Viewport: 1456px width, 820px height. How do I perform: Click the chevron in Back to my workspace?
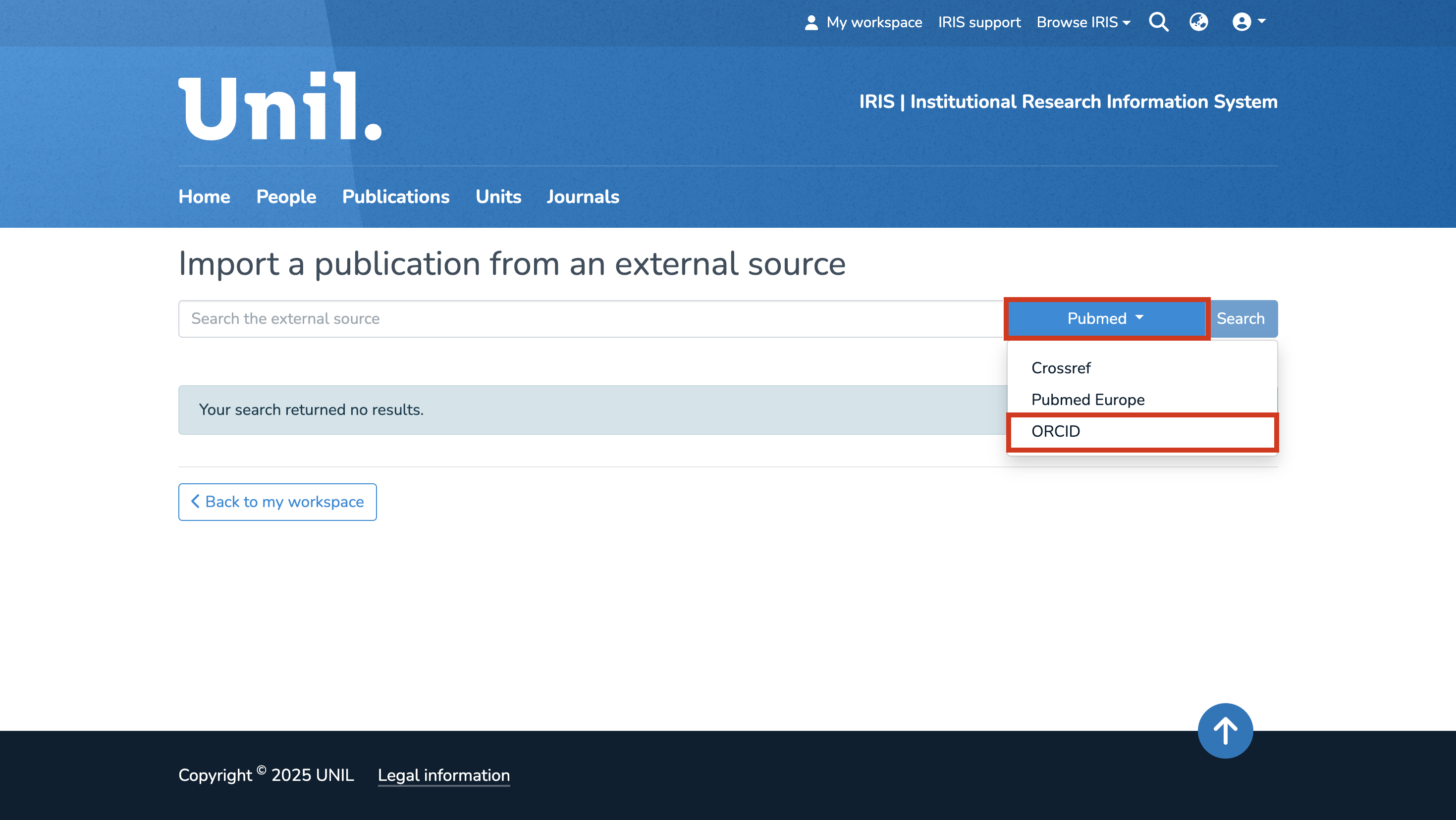195,501
